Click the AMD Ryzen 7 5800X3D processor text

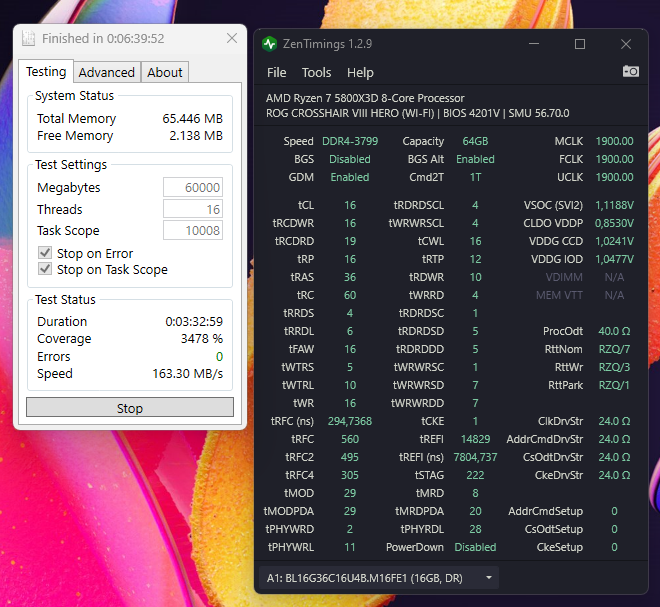click(x=365, y=98)
